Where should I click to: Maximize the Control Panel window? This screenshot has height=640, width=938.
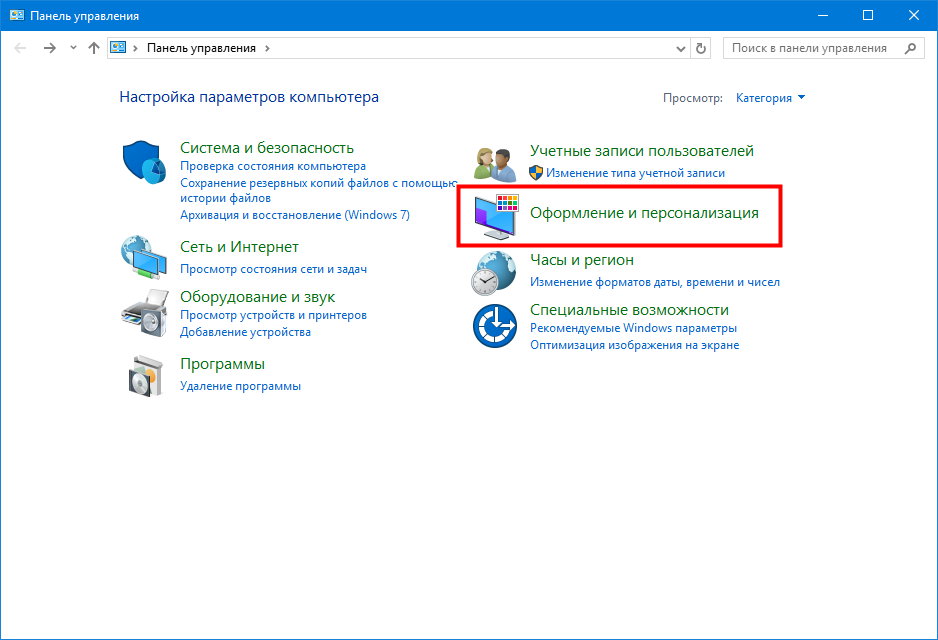(x=868, y=16)
